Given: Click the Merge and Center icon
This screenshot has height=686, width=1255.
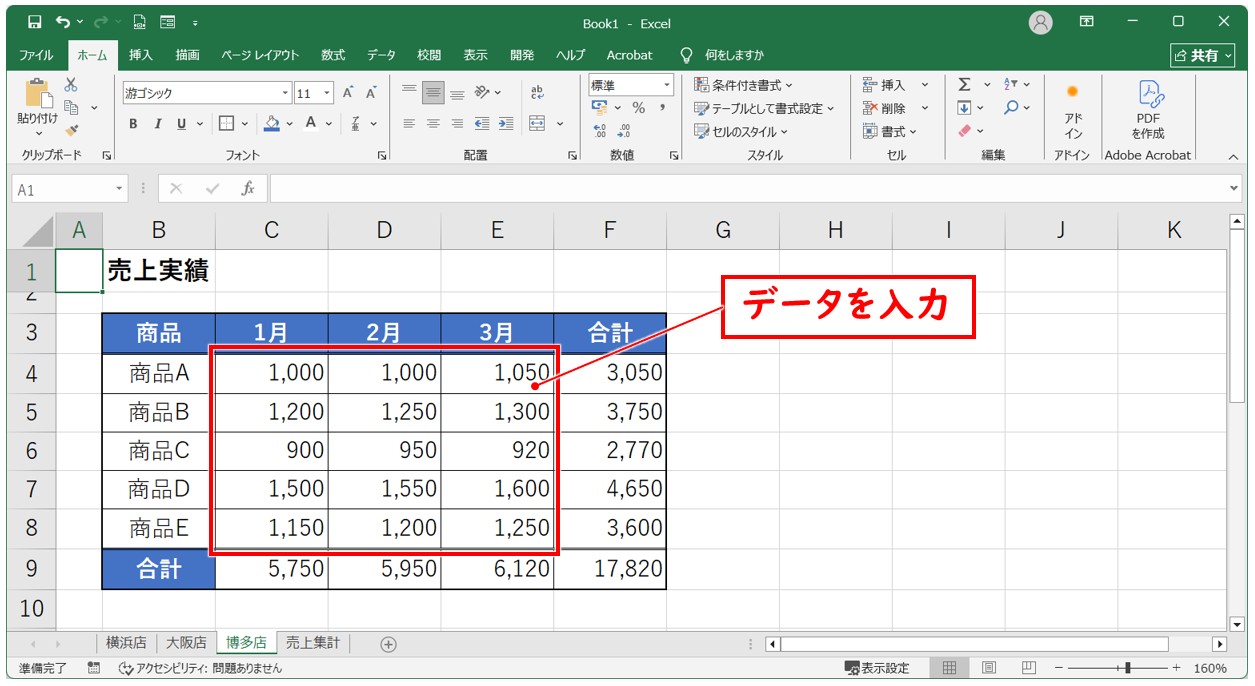Looking at the screenshot, I should pyautogui.click(x=537, y=124).
